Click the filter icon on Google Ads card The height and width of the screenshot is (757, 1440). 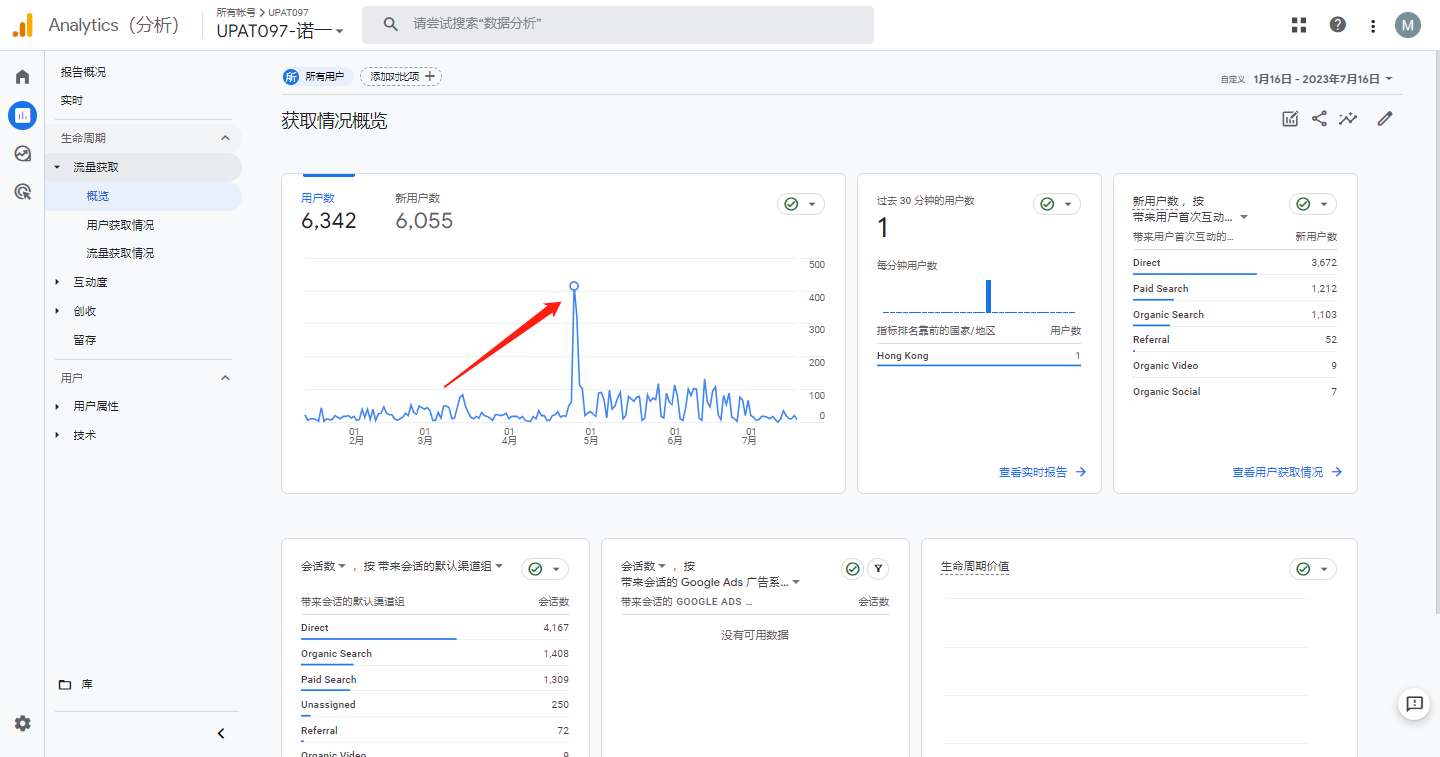click(x=878, y=569)
